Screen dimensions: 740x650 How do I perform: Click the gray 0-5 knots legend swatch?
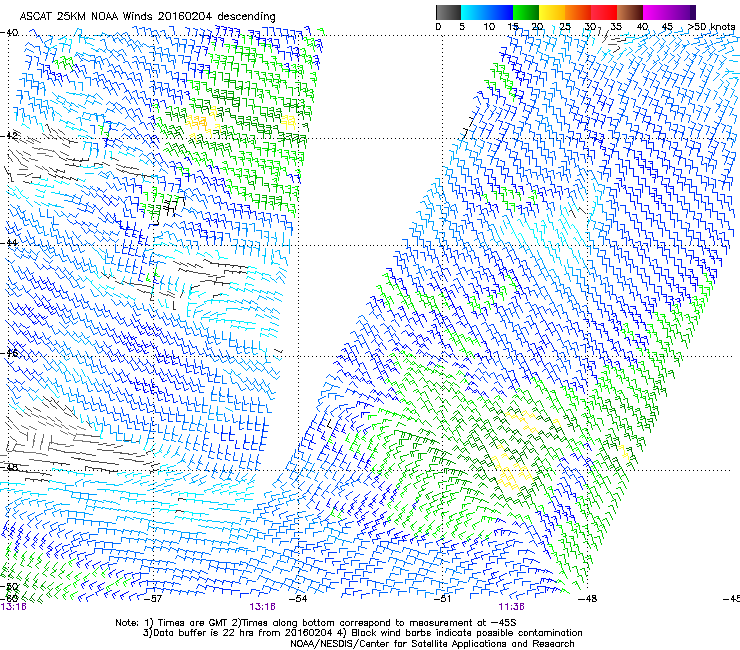[x=448, y=12]
